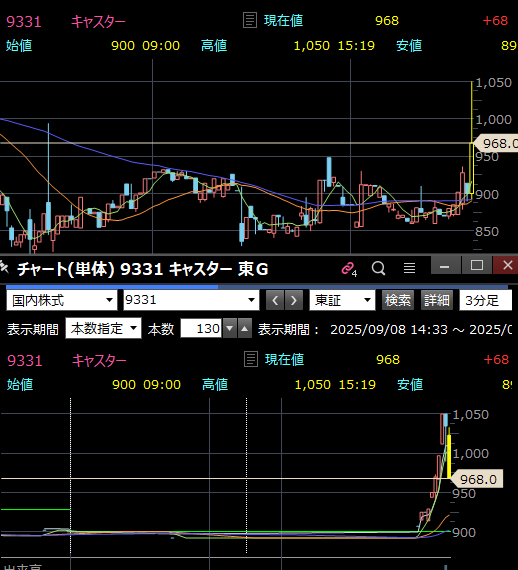Viewport: 518px width, 570px height.
Task: Go to next symbol with right arrow
Action: (294, 301)
